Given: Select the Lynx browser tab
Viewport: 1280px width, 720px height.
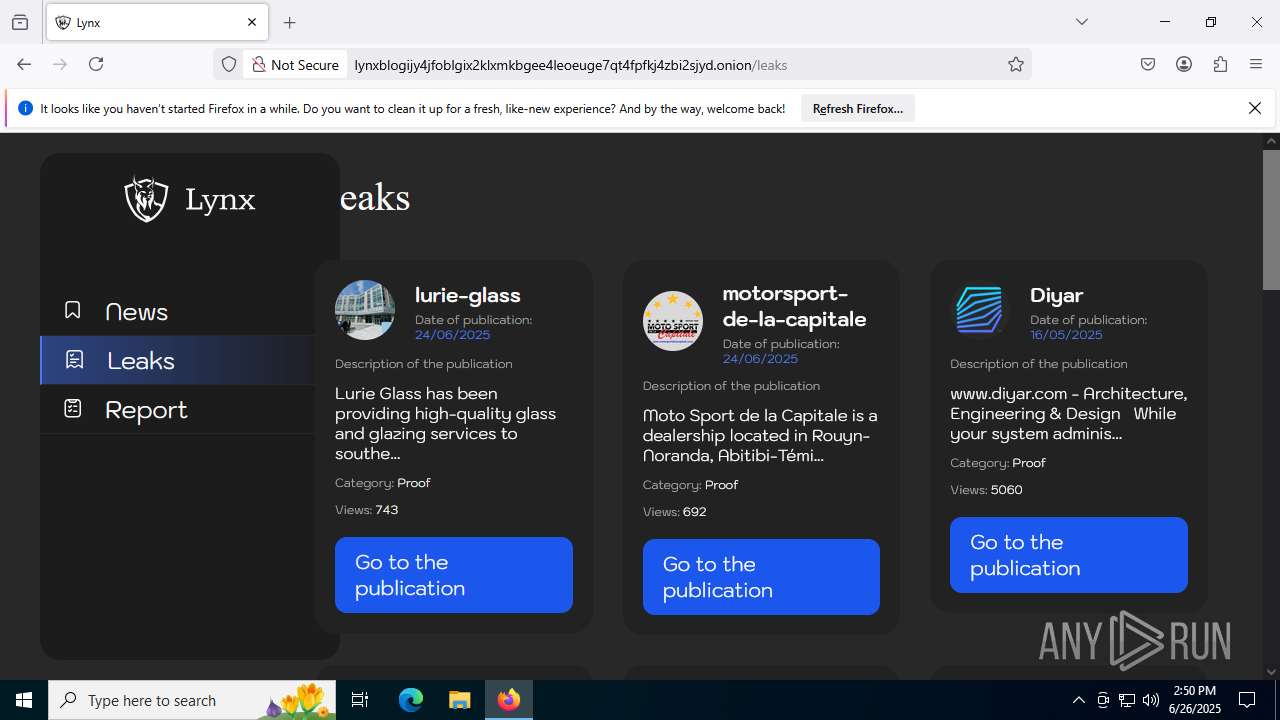Looking at the screenshot, I should coord(157,22).
